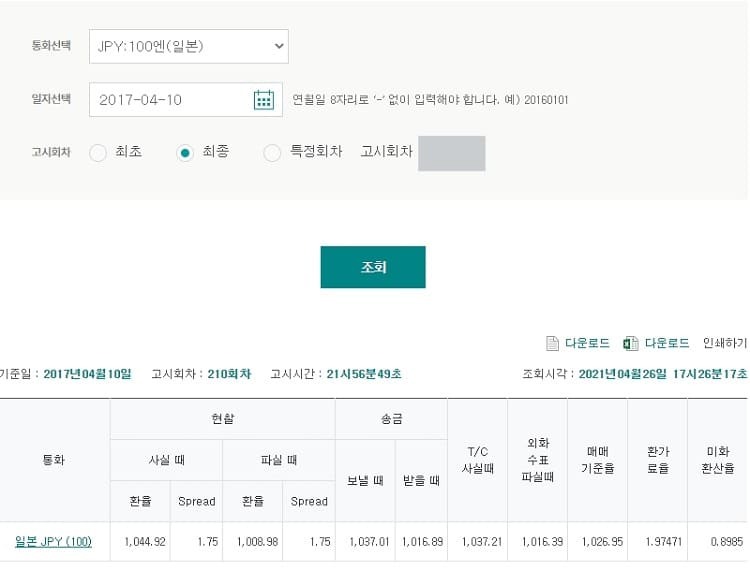Click the USD conversion value 0.8985
This screenshot has width=750, height=571.
[727, 541]
